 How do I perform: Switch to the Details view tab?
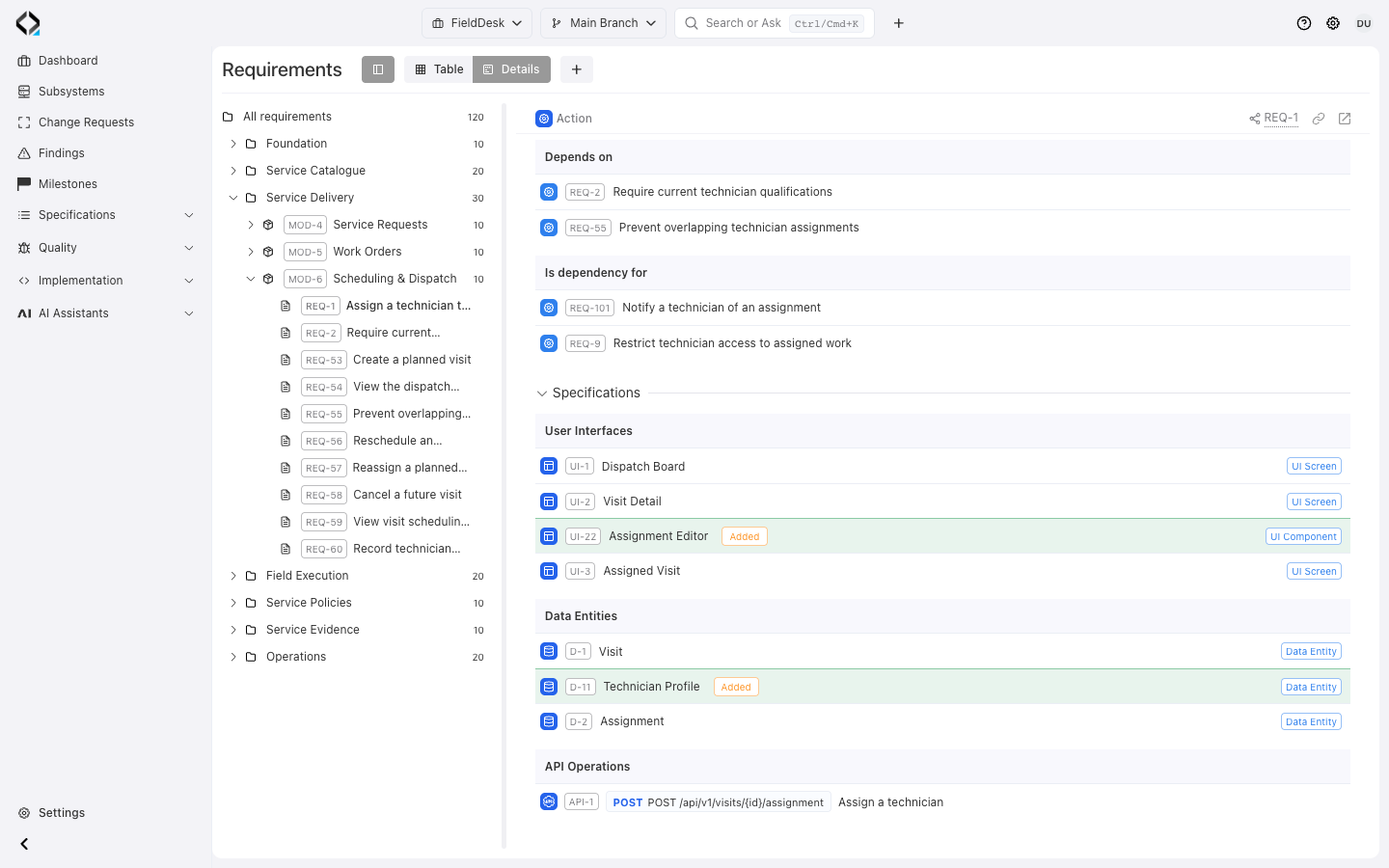(x=511, y=69)
